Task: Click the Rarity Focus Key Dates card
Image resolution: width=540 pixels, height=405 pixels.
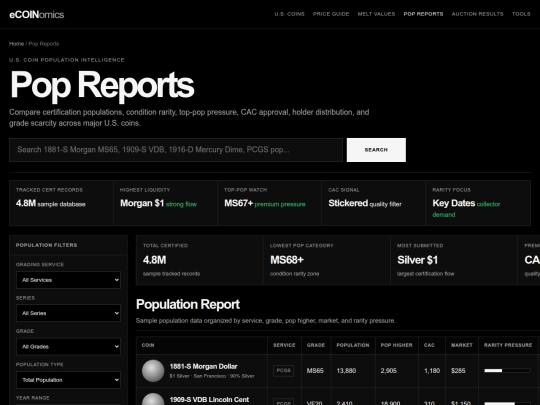Action: pyautogui.click(x=478, y=203)
